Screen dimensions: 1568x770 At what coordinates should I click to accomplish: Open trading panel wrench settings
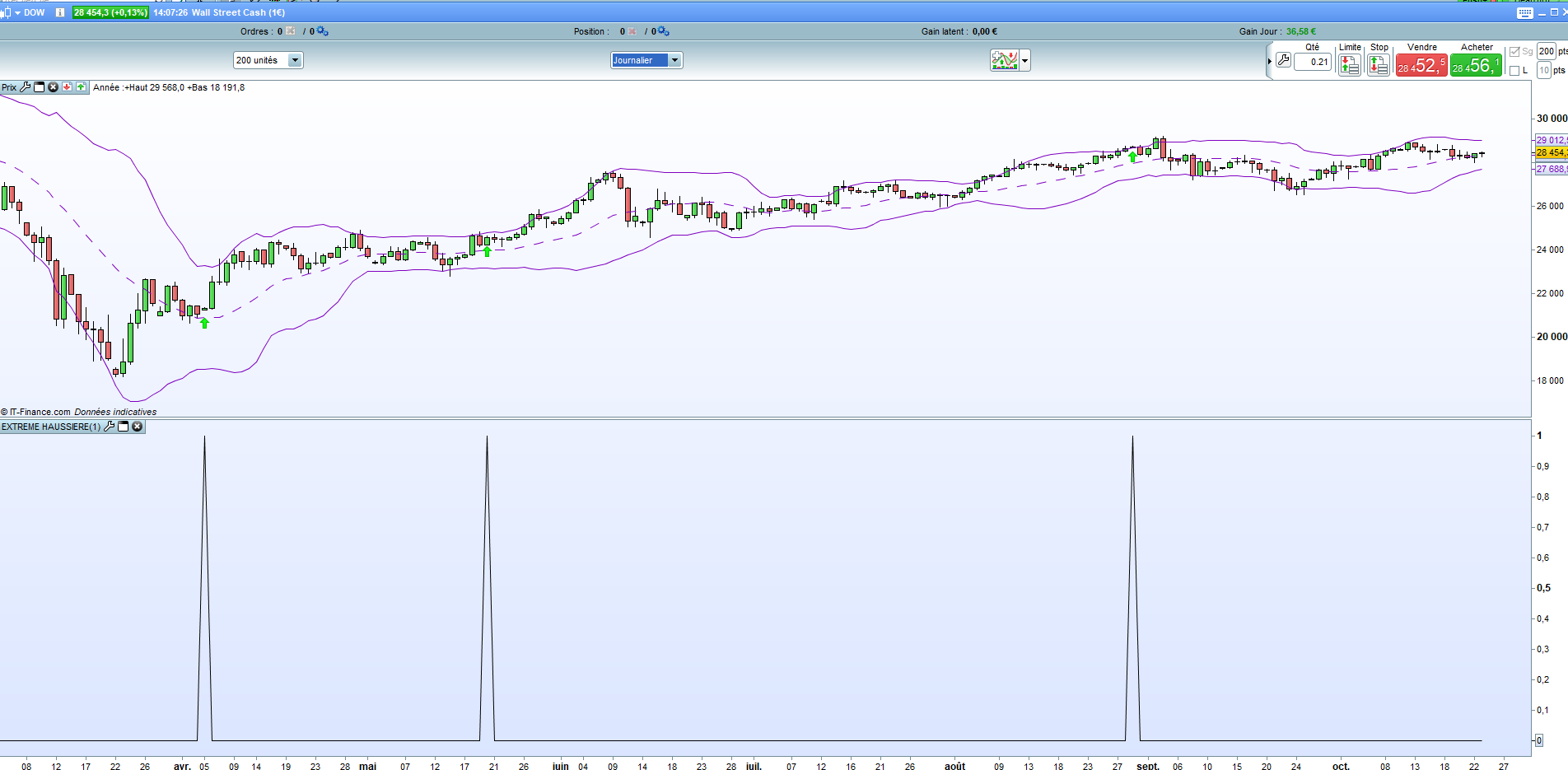(x=1283, y=60)
